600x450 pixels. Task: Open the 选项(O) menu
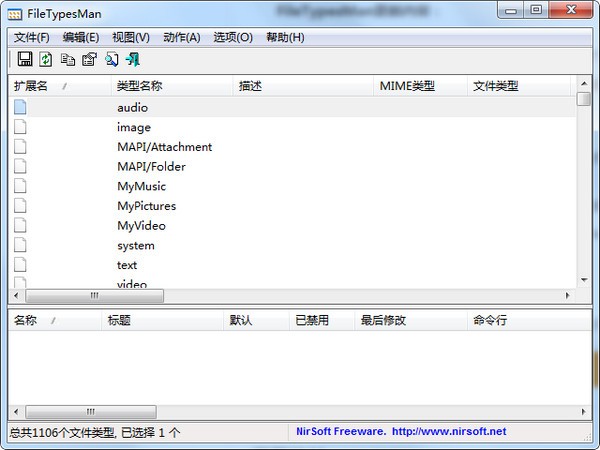pyautogui.click(x=233, y=38)
